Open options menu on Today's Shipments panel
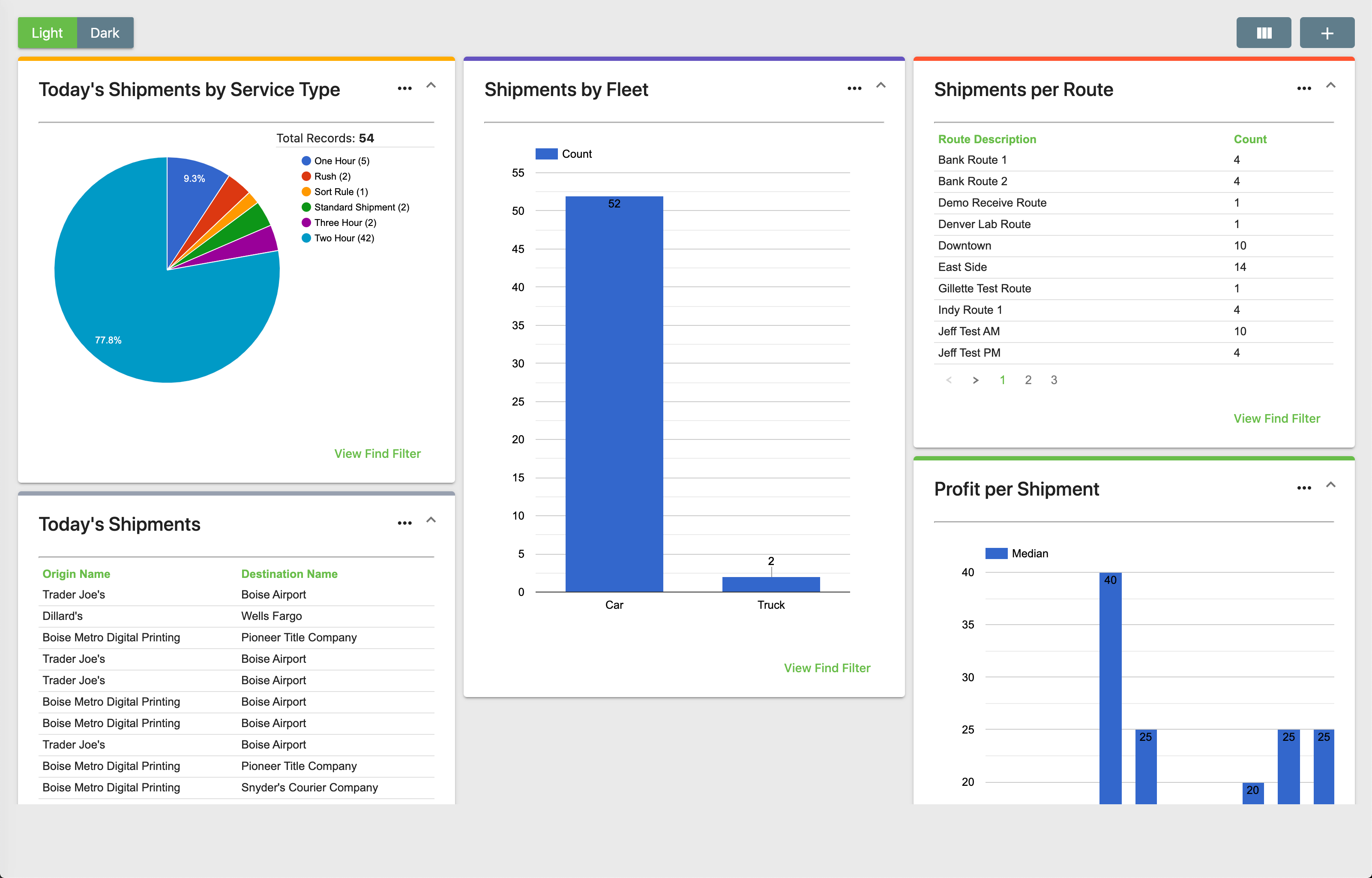 pyautogui.click(x=404, y=523)
